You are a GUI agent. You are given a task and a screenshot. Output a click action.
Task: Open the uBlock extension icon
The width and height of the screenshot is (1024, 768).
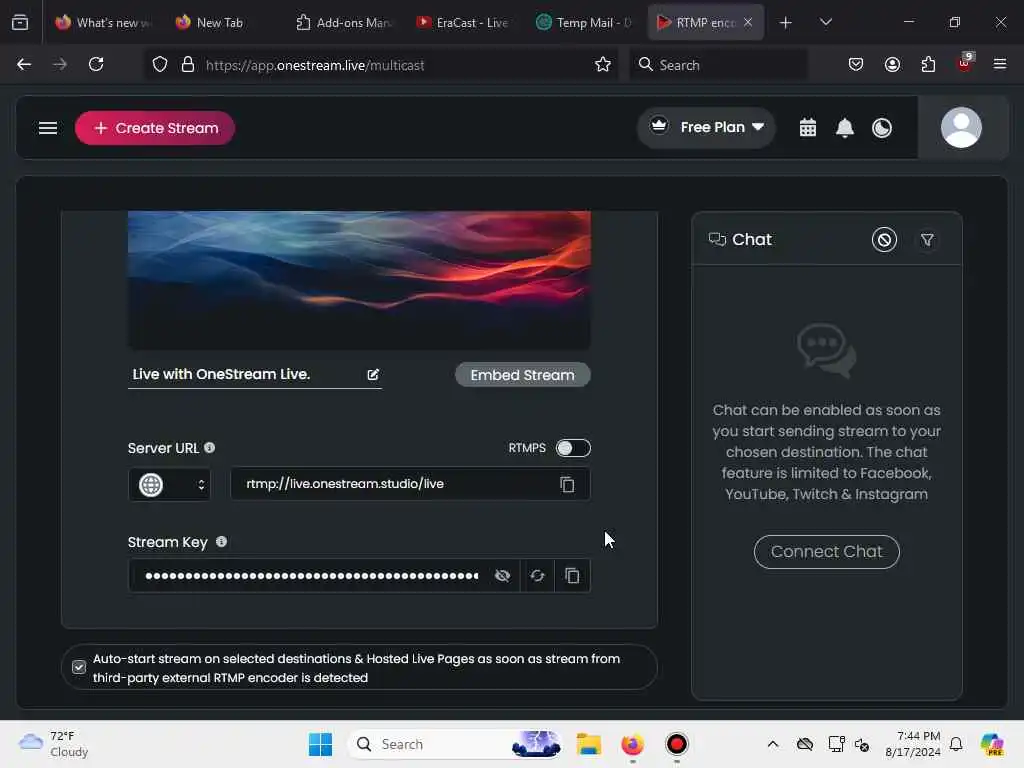(x=965, y=64)
